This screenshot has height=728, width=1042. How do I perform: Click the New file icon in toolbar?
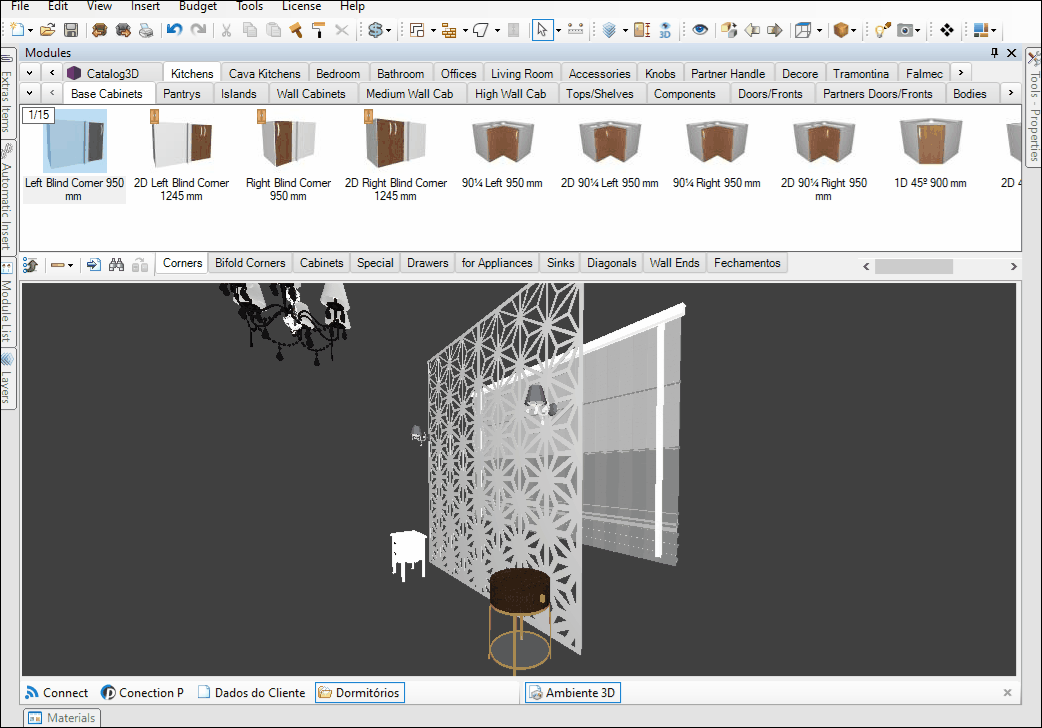point(17,30)
